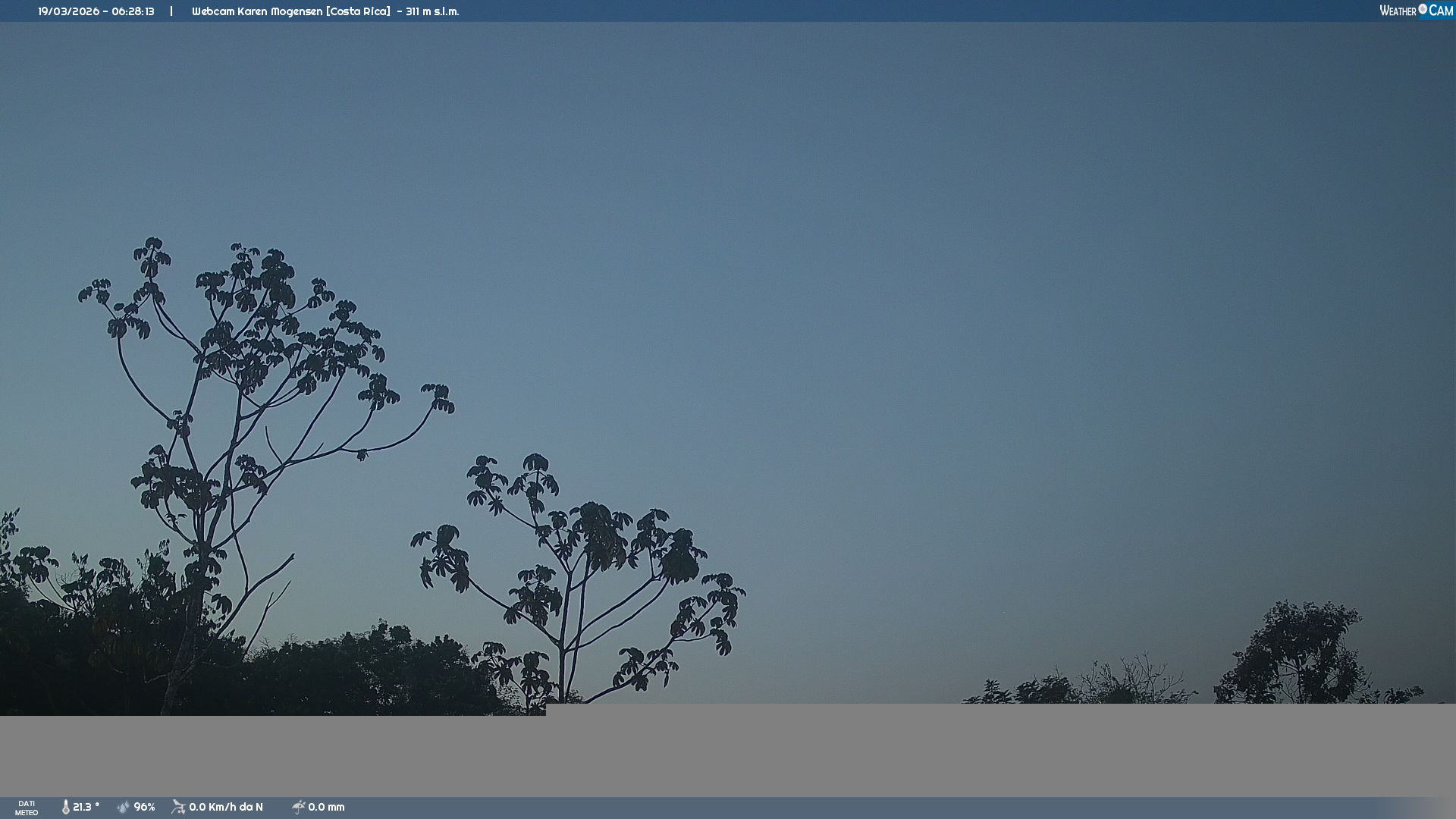Click the DATI METEO label
Viewport: 1456px width, 819px height.
click(x=27, y=808)
